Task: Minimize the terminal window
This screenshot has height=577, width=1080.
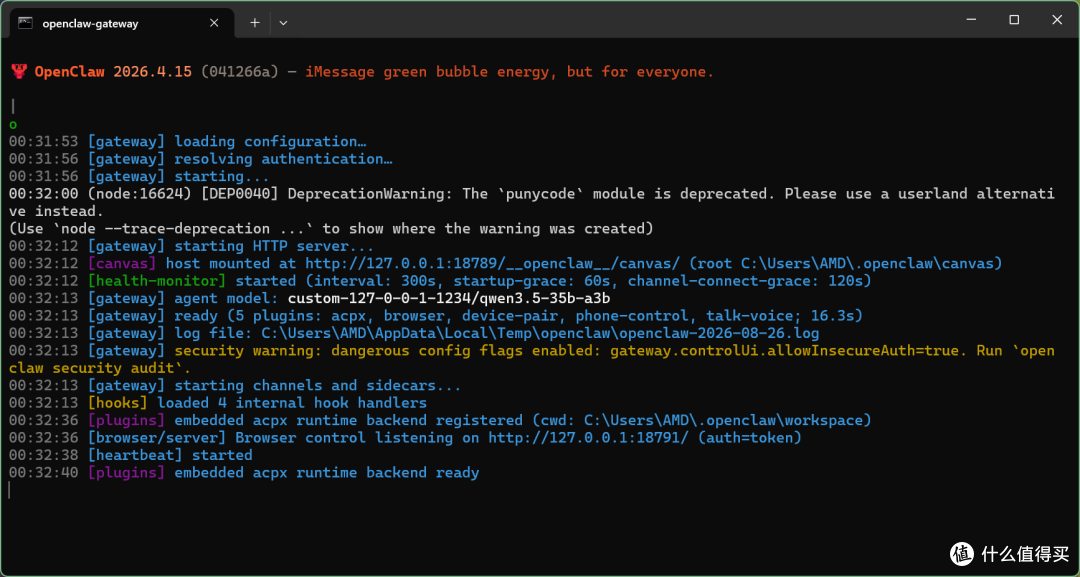Action: click(x=971, y=20)
